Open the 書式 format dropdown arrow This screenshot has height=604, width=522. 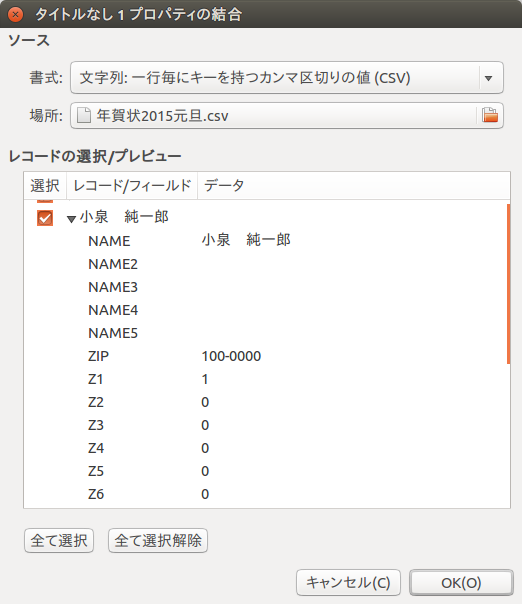[488, 78]
